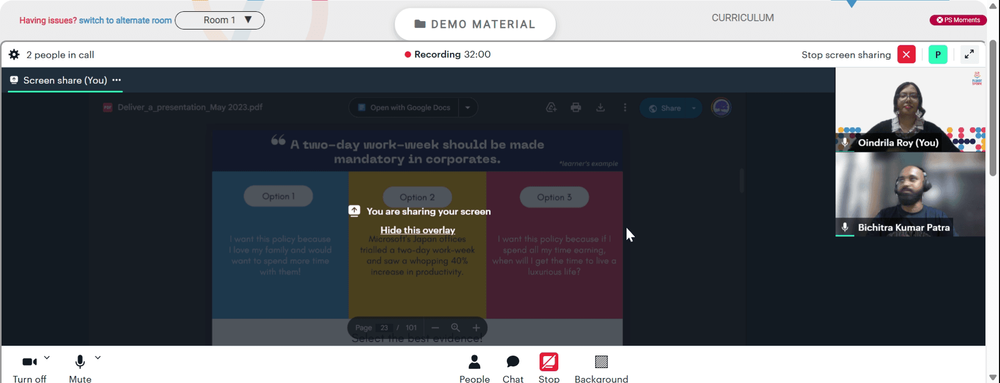Select Option 1 button on slide
1000x383 pixels.
click(278, 196)
